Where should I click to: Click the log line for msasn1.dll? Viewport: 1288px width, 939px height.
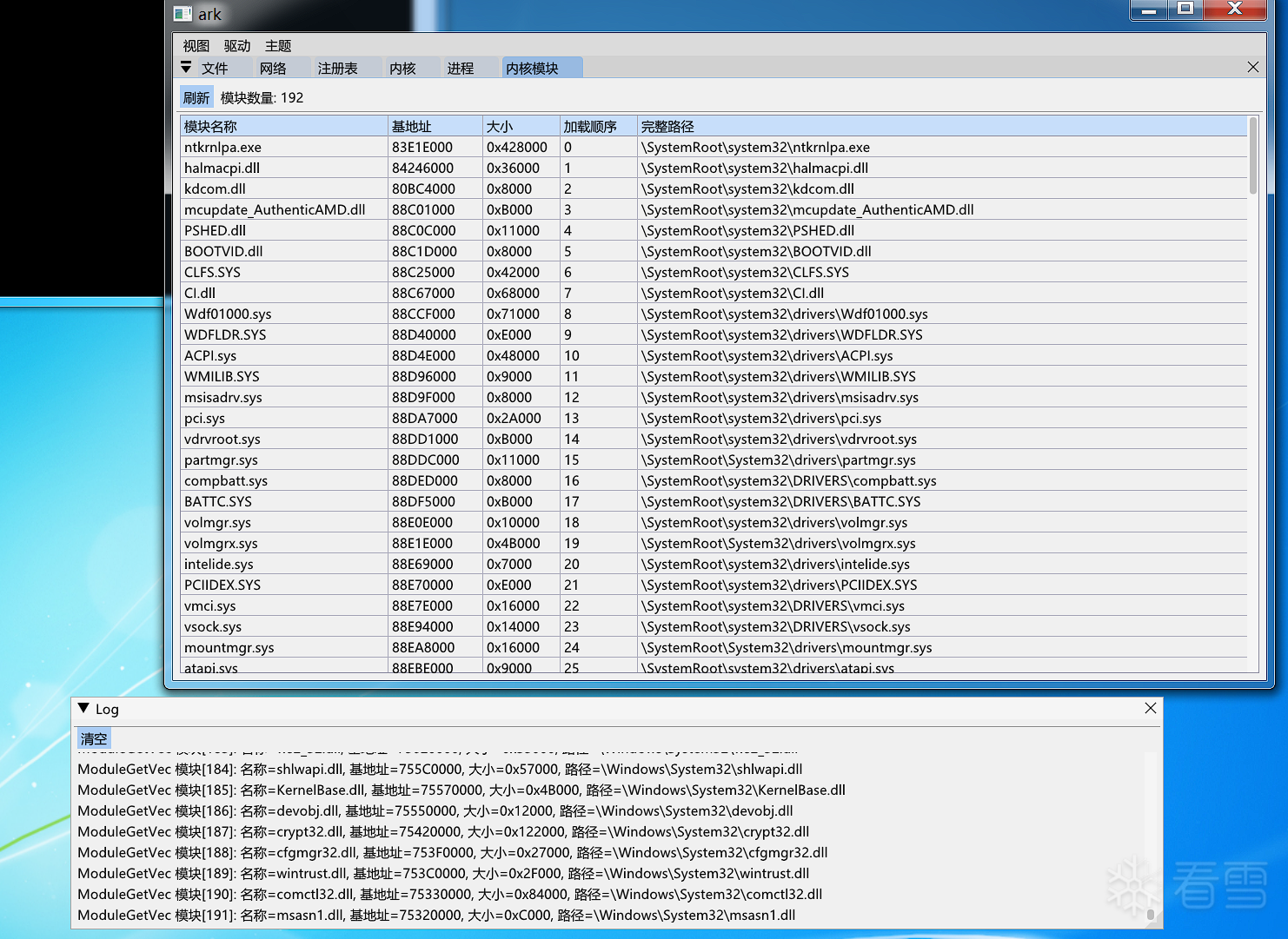436,915
